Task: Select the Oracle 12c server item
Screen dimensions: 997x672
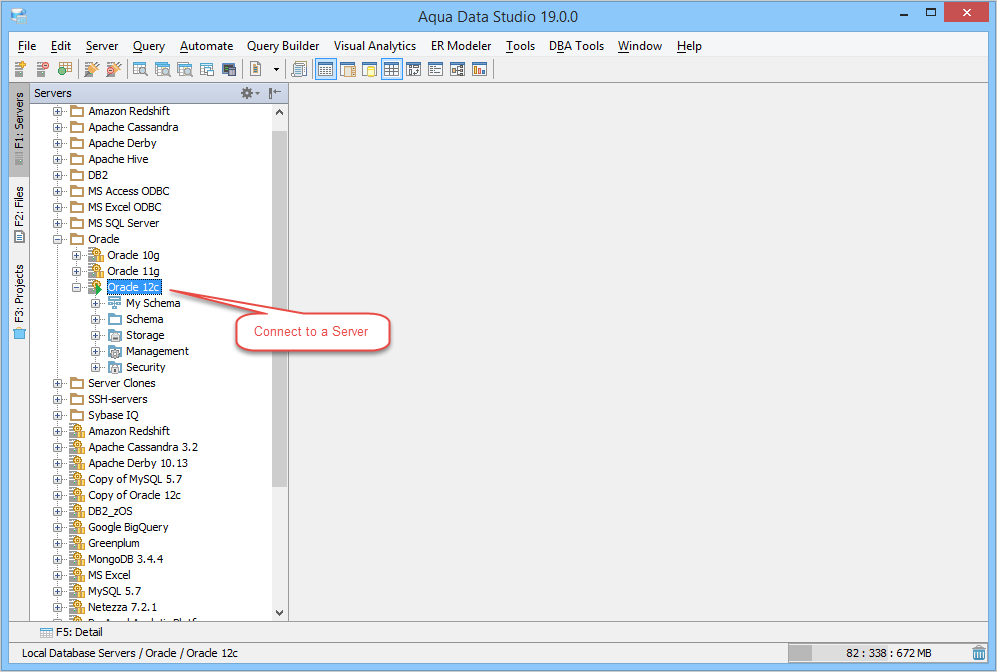Action: pyautogui.click(x=134, y=287)
